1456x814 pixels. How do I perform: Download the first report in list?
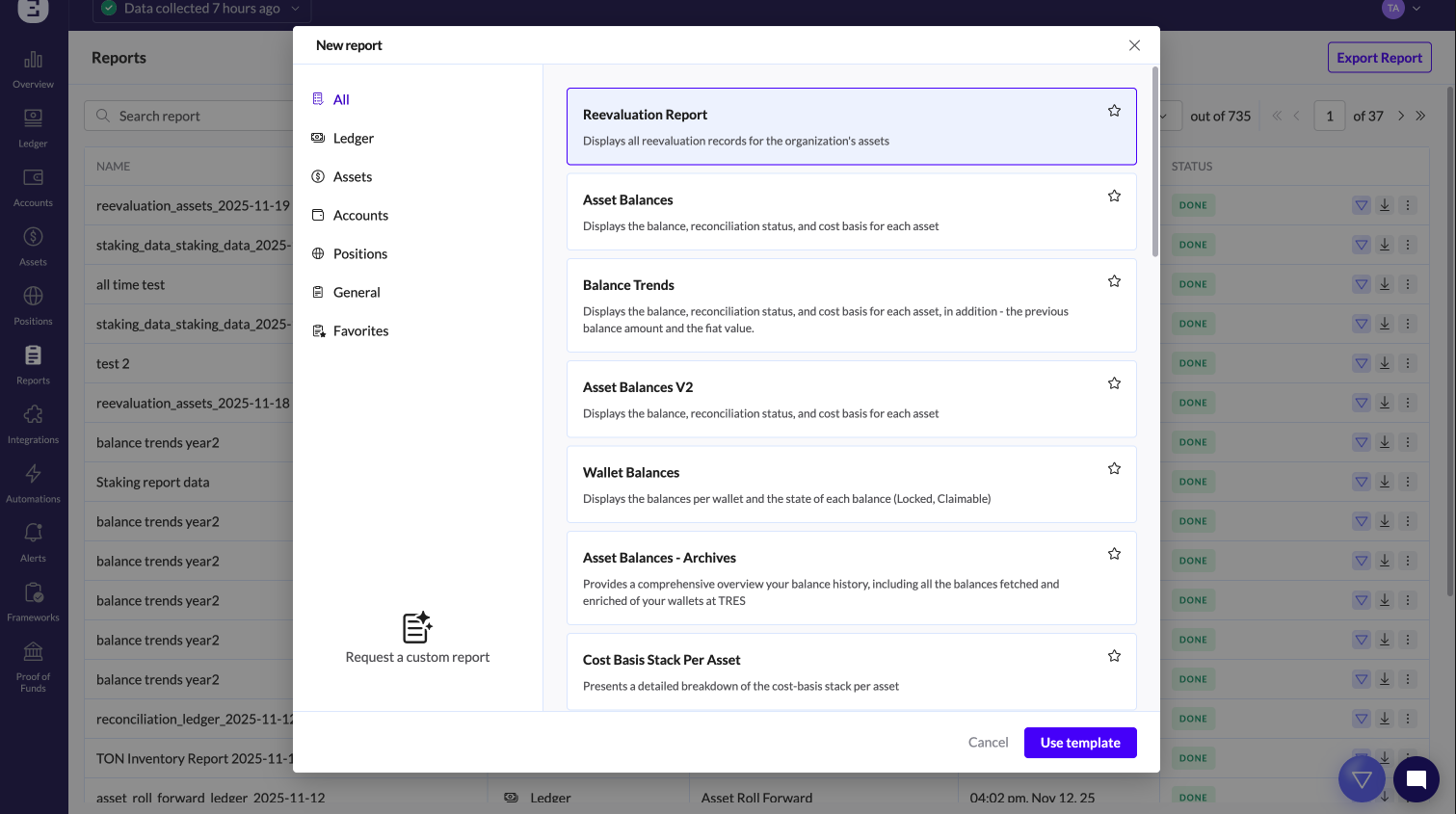1385,205
